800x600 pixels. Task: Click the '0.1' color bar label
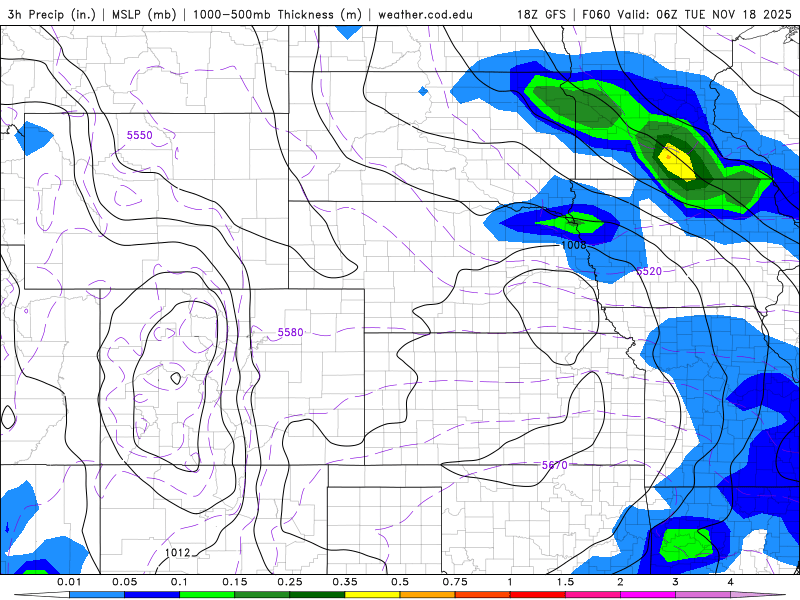[x=179, y=582]
